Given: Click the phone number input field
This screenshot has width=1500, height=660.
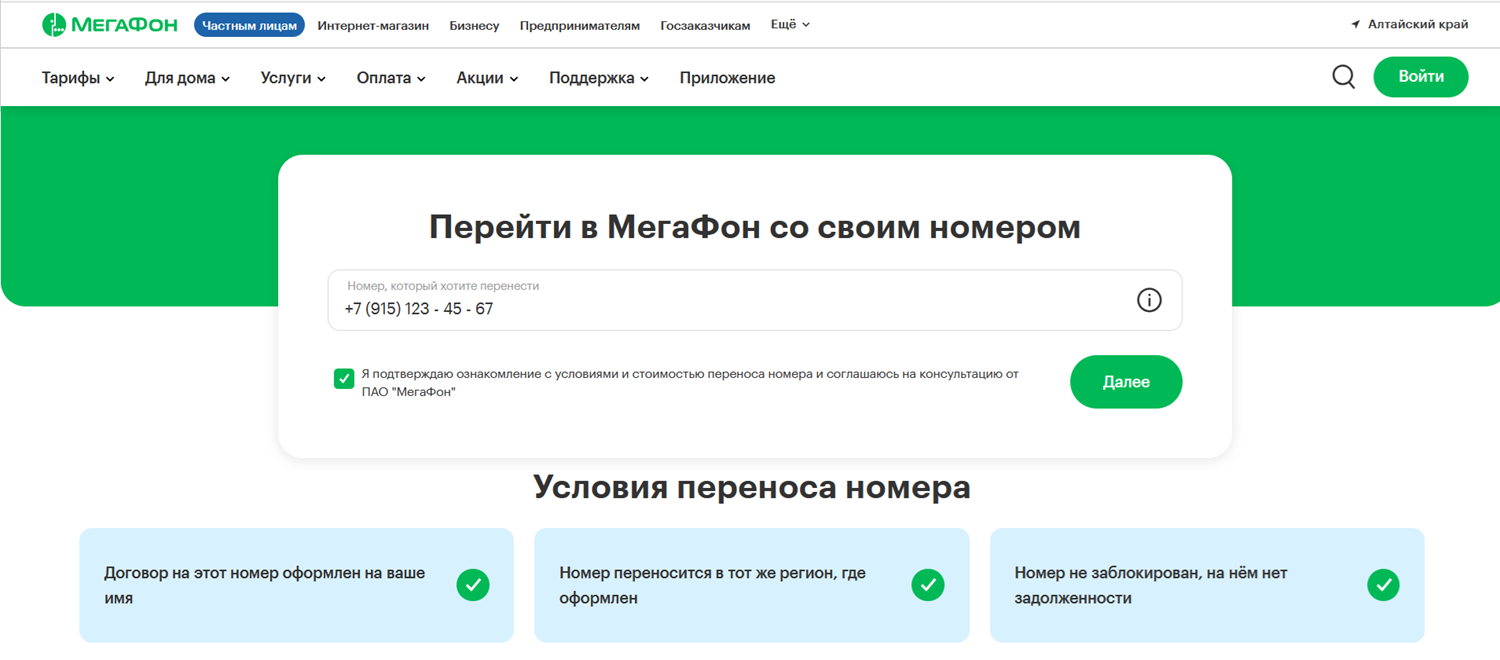Looking at the screenshot, I should 755,300.
